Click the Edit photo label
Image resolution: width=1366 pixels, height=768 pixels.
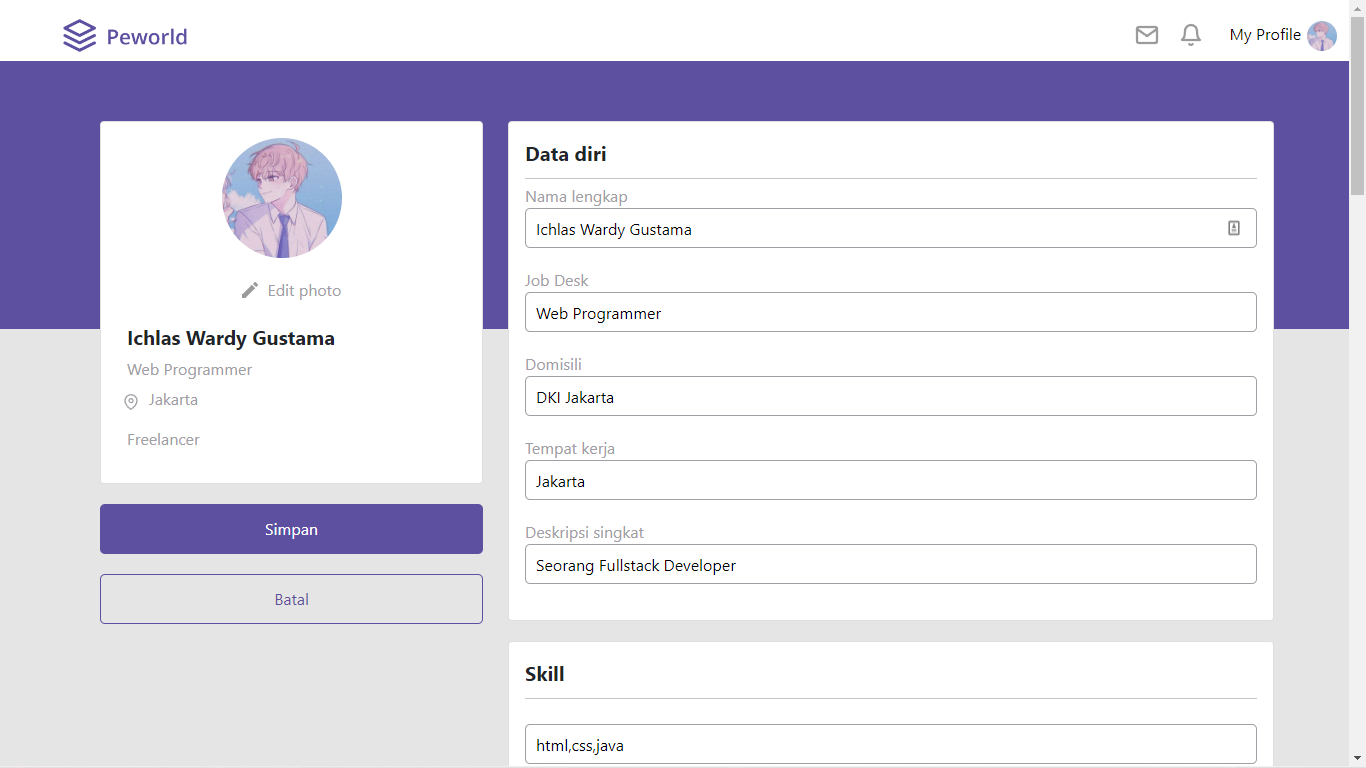[304, 290]
